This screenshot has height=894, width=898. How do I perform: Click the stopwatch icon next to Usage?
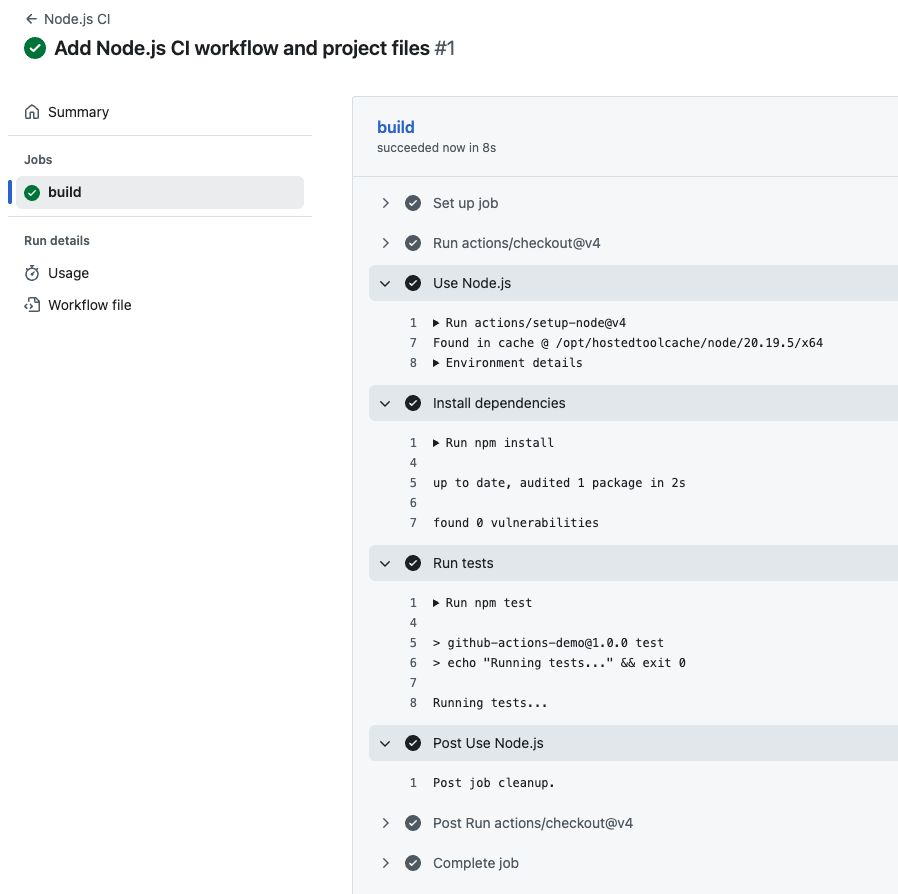34,273
